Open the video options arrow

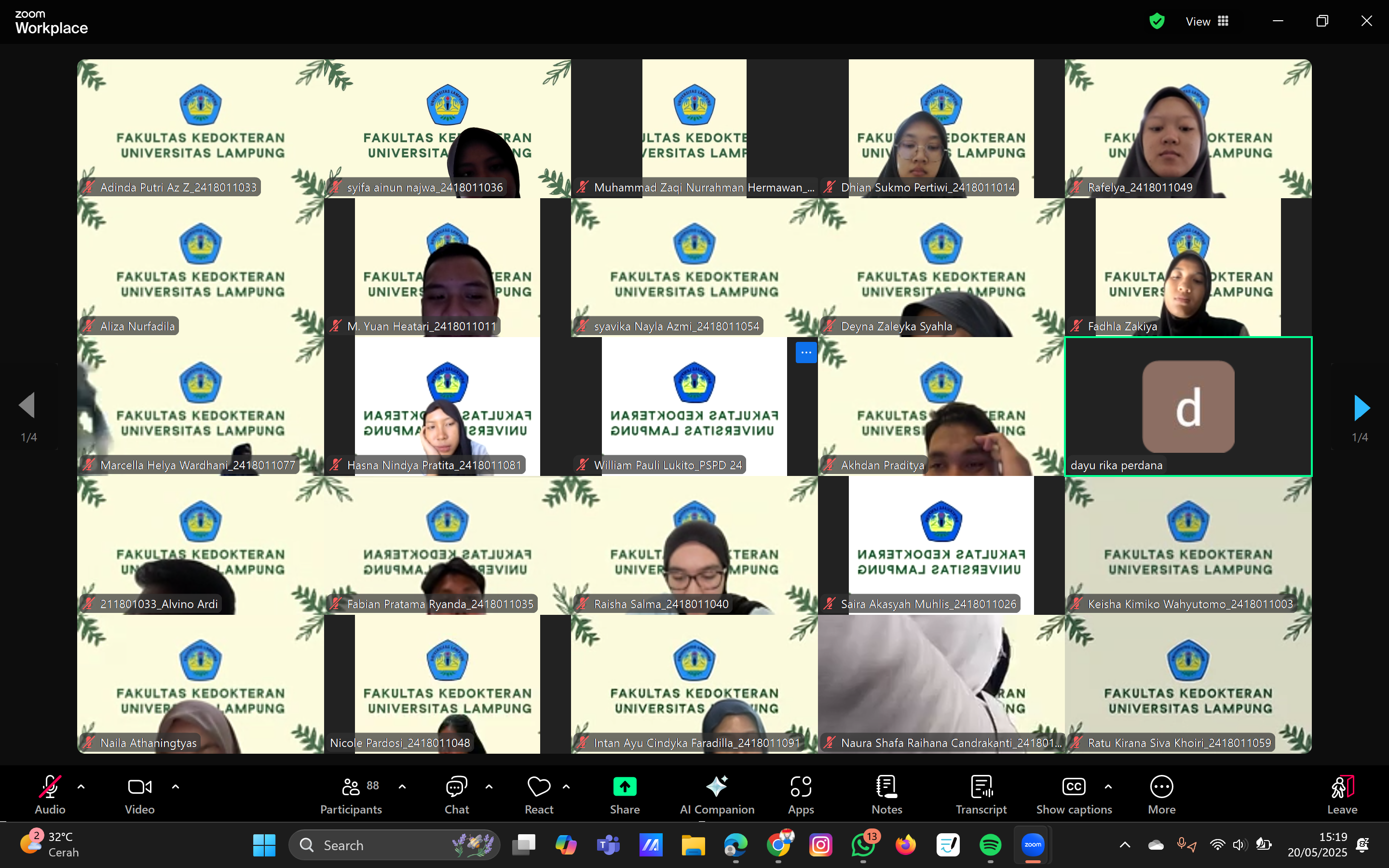(175, 787)
